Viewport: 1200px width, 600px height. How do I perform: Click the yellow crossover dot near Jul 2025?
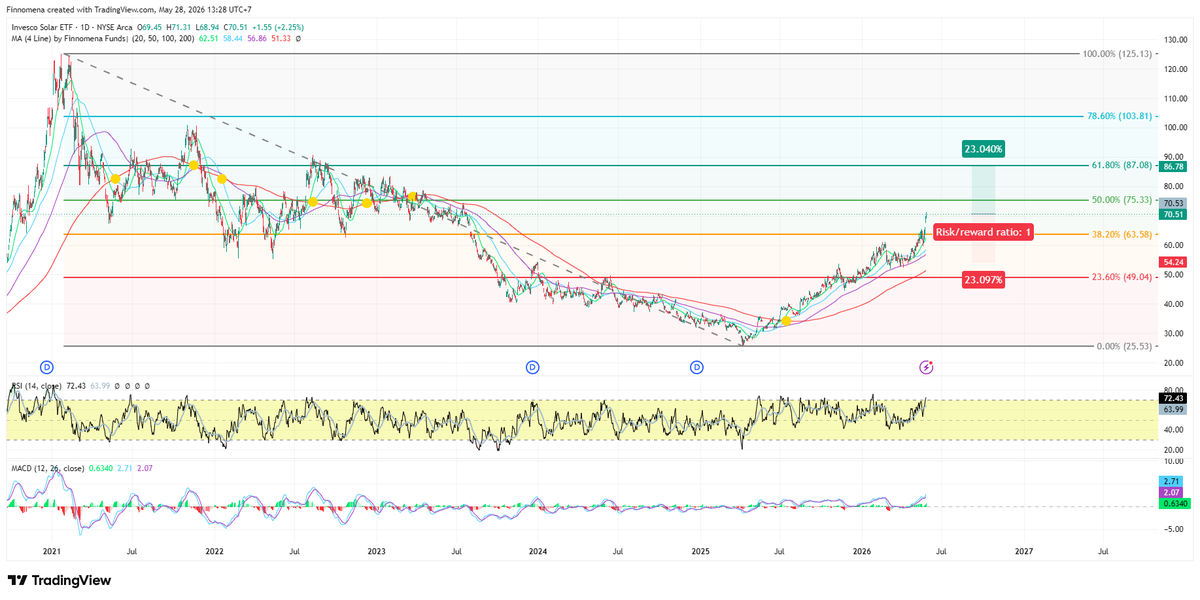click(787, 320)
